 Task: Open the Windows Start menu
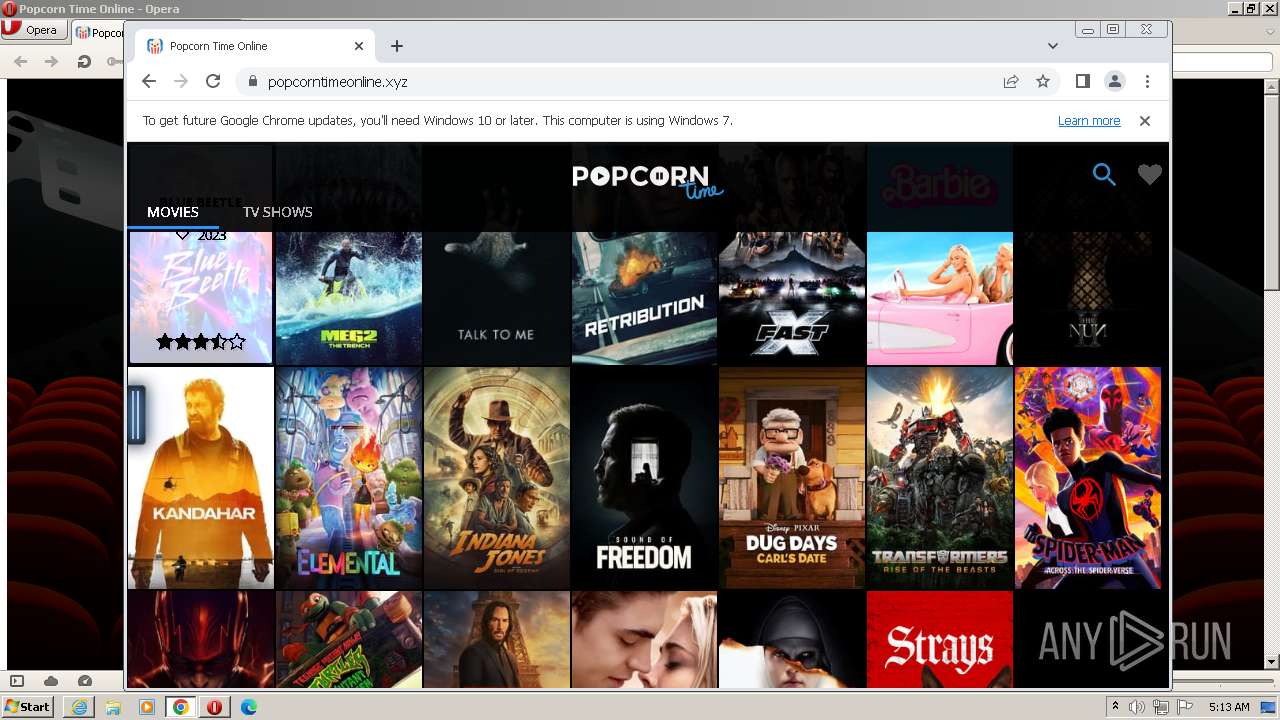[28, 707]
